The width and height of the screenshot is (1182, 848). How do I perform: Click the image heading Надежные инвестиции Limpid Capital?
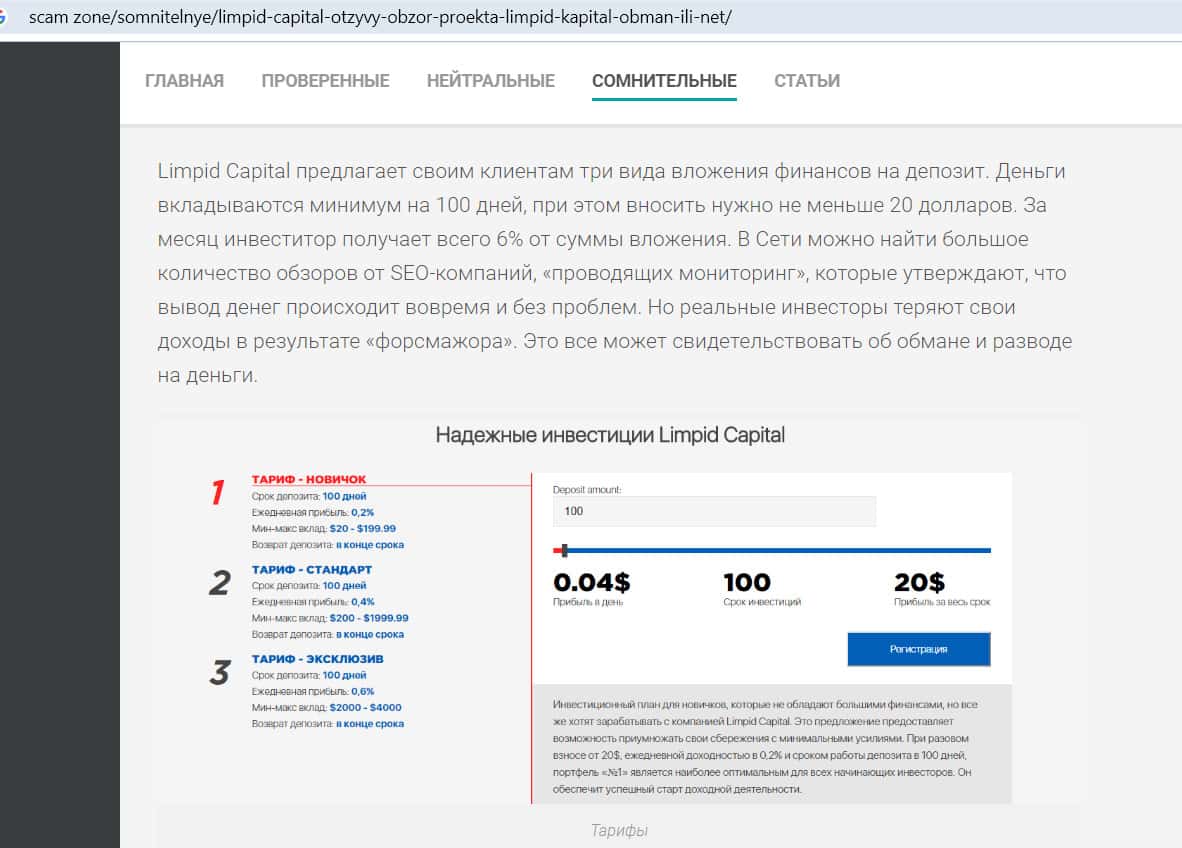tap(610, 435)
